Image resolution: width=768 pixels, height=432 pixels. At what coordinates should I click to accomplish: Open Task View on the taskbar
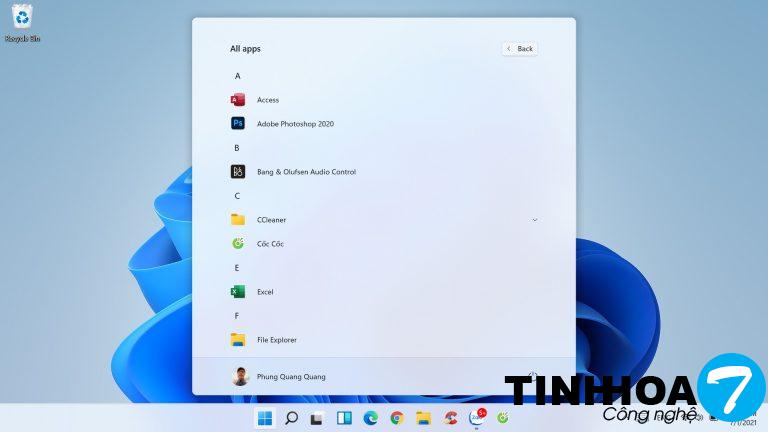point(317,418)
